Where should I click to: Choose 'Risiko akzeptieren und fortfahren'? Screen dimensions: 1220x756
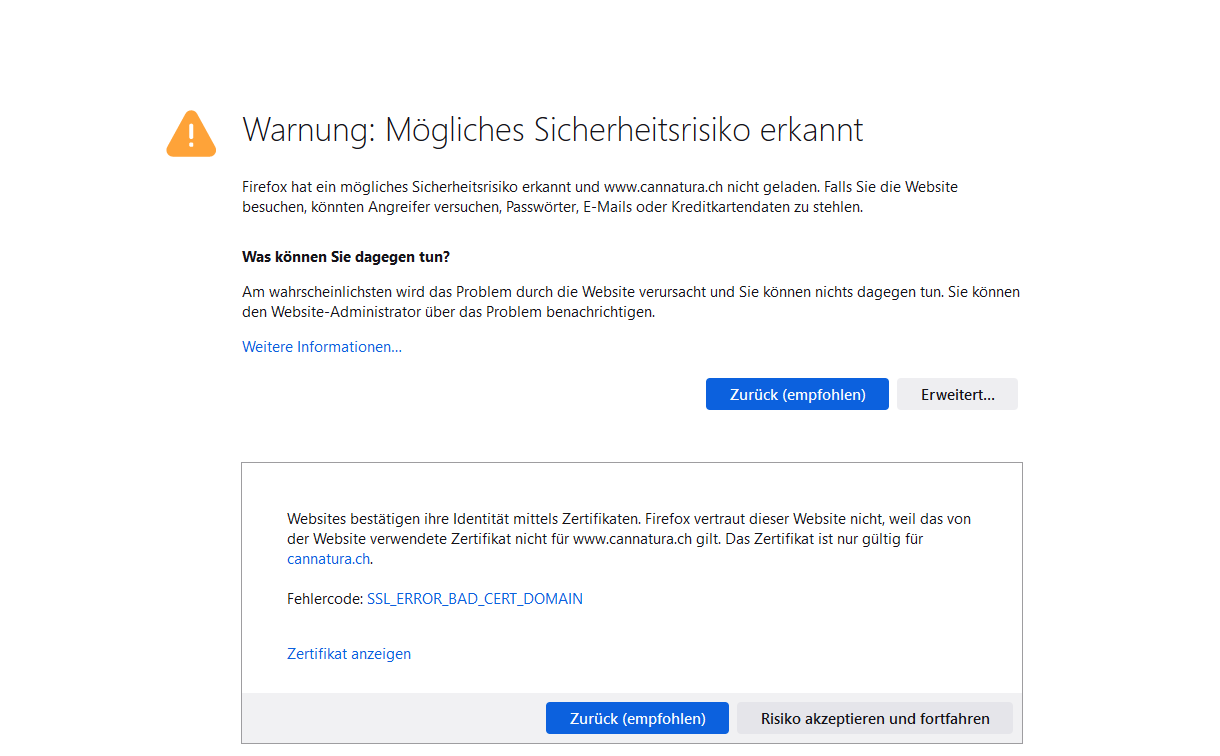click(x=875, y=718)
